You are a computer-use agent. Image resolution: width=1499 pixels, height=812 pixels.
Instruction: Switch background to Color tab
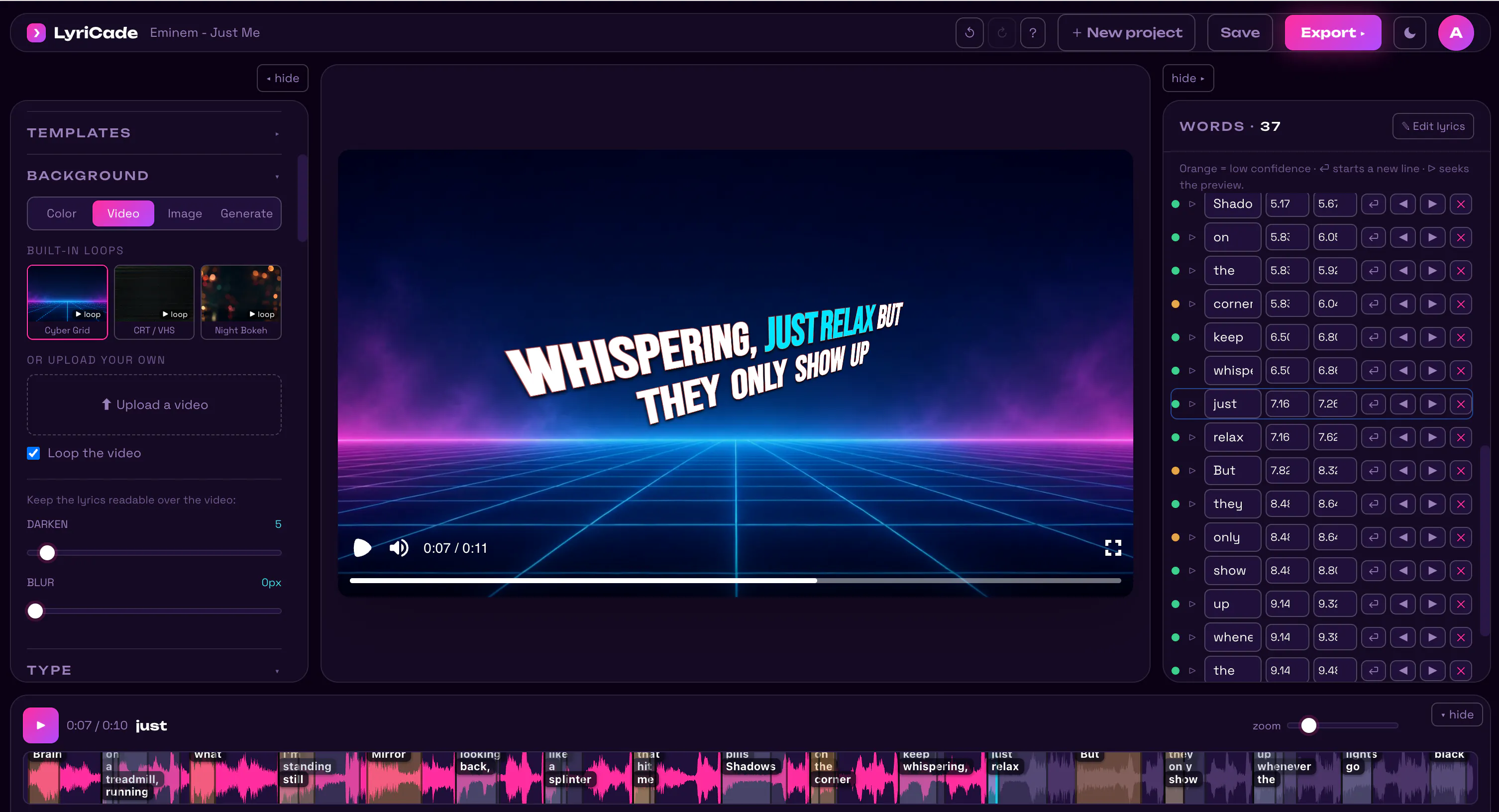(61, 213)
